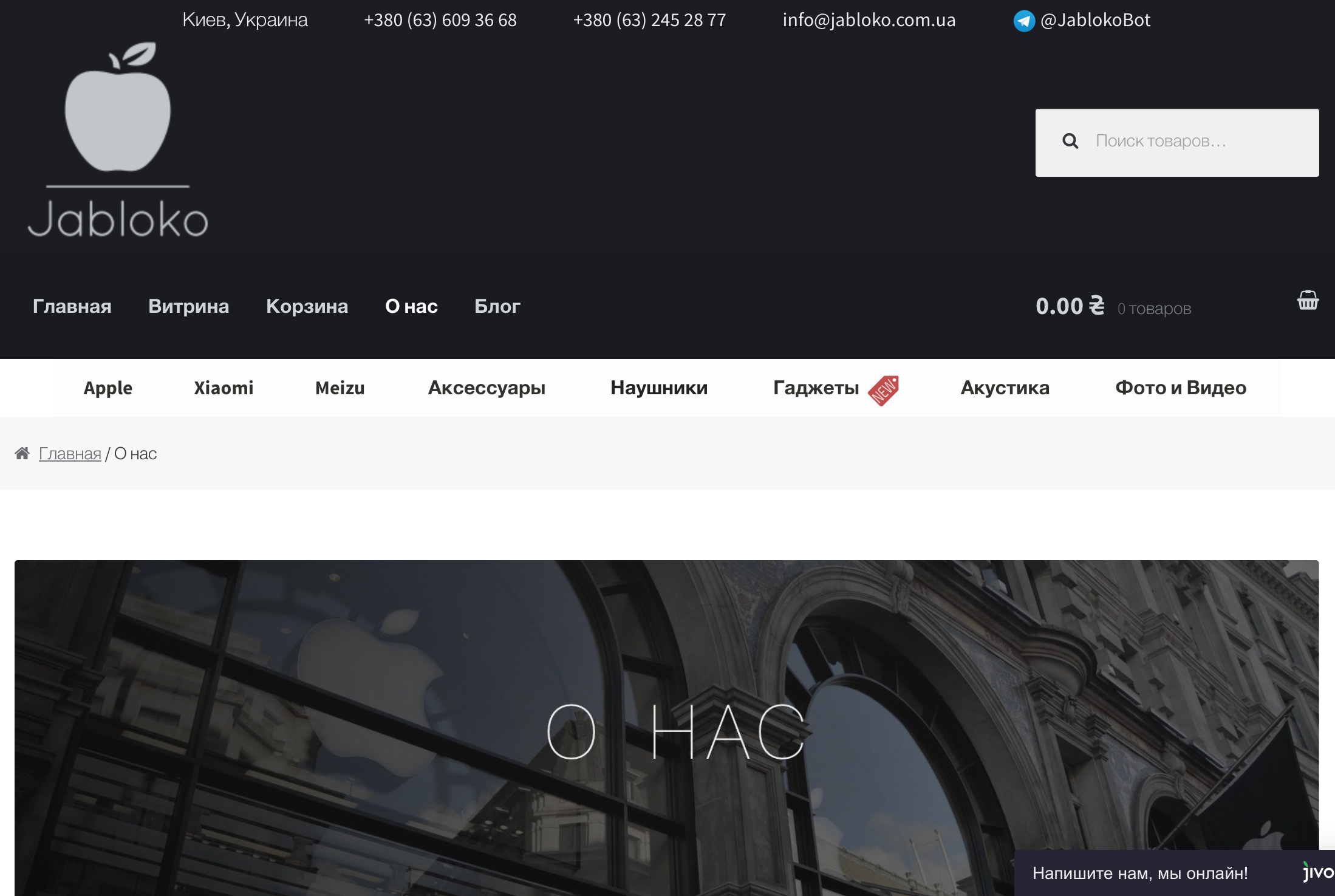
Task: Open the Напишите нам, мы онлайн chat widget
Action: coord(1175,873)
